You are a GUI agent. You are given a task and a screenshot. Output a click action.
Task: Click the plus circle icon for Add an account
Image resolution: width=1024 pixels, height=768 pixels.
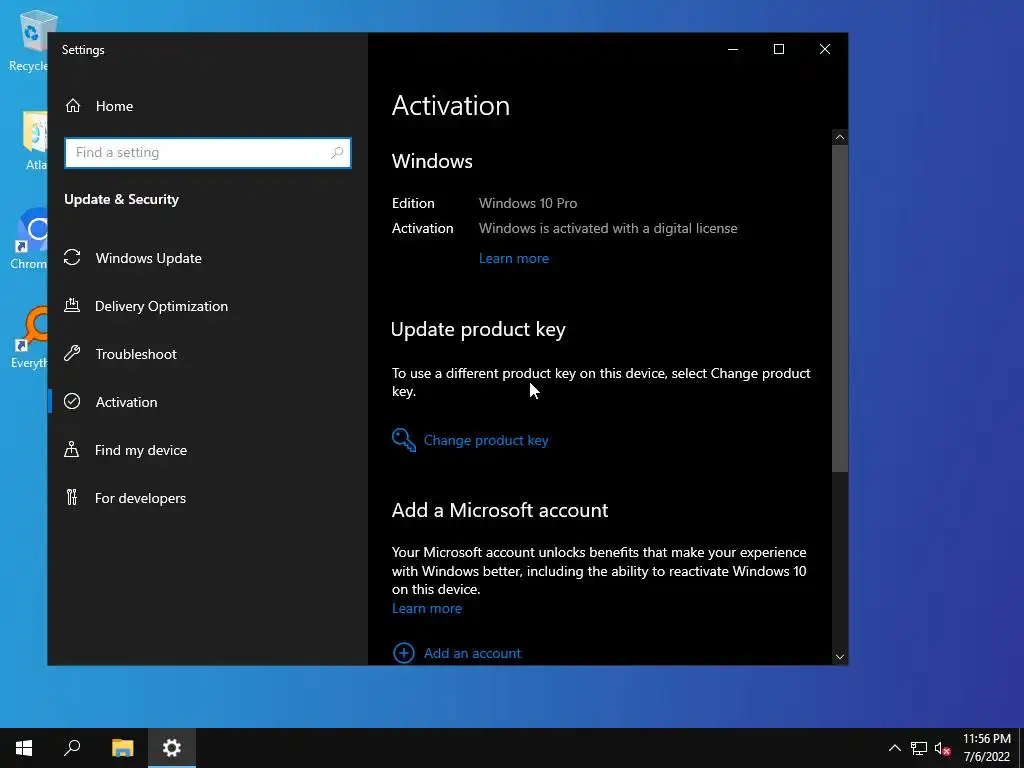[x=404, y=652]
